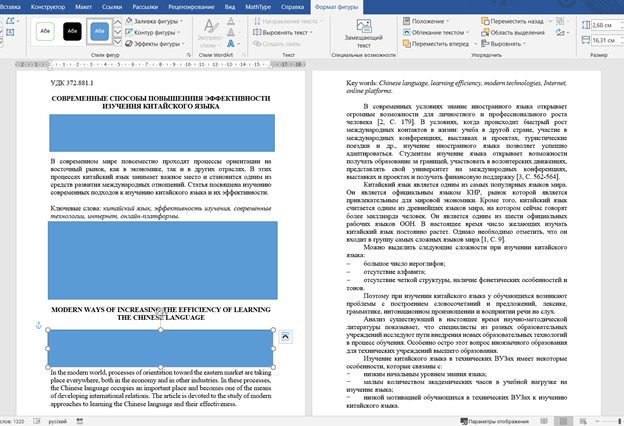Select the first blue rectangle under title

point(162,133)
